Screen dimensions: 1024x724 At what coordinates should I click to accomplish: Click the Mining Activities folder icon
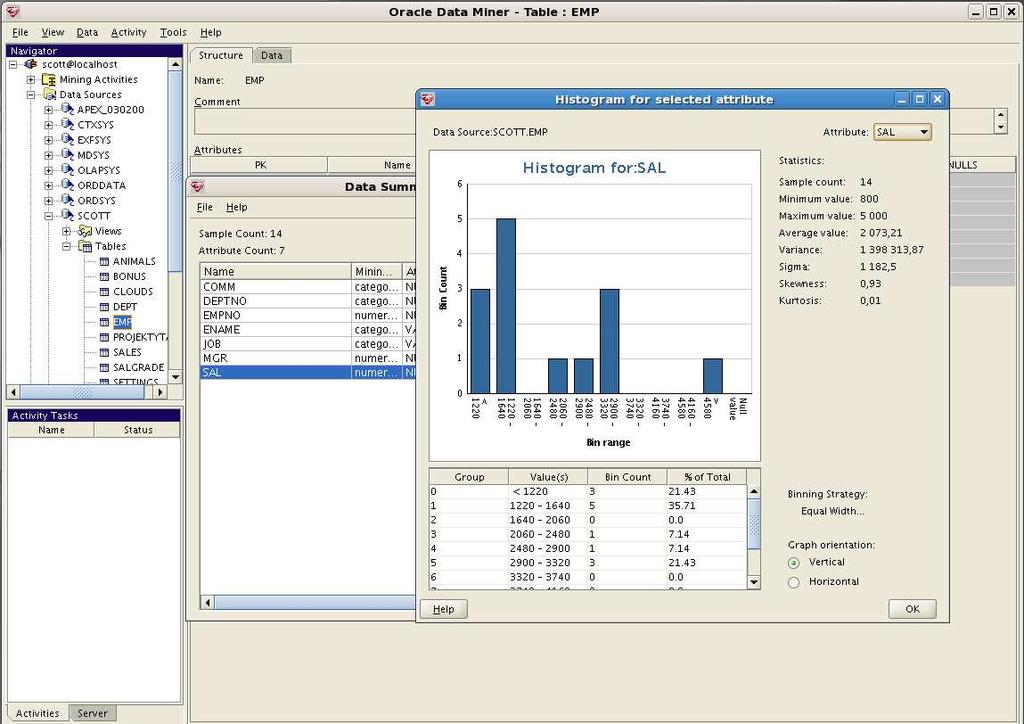(49, 80)
